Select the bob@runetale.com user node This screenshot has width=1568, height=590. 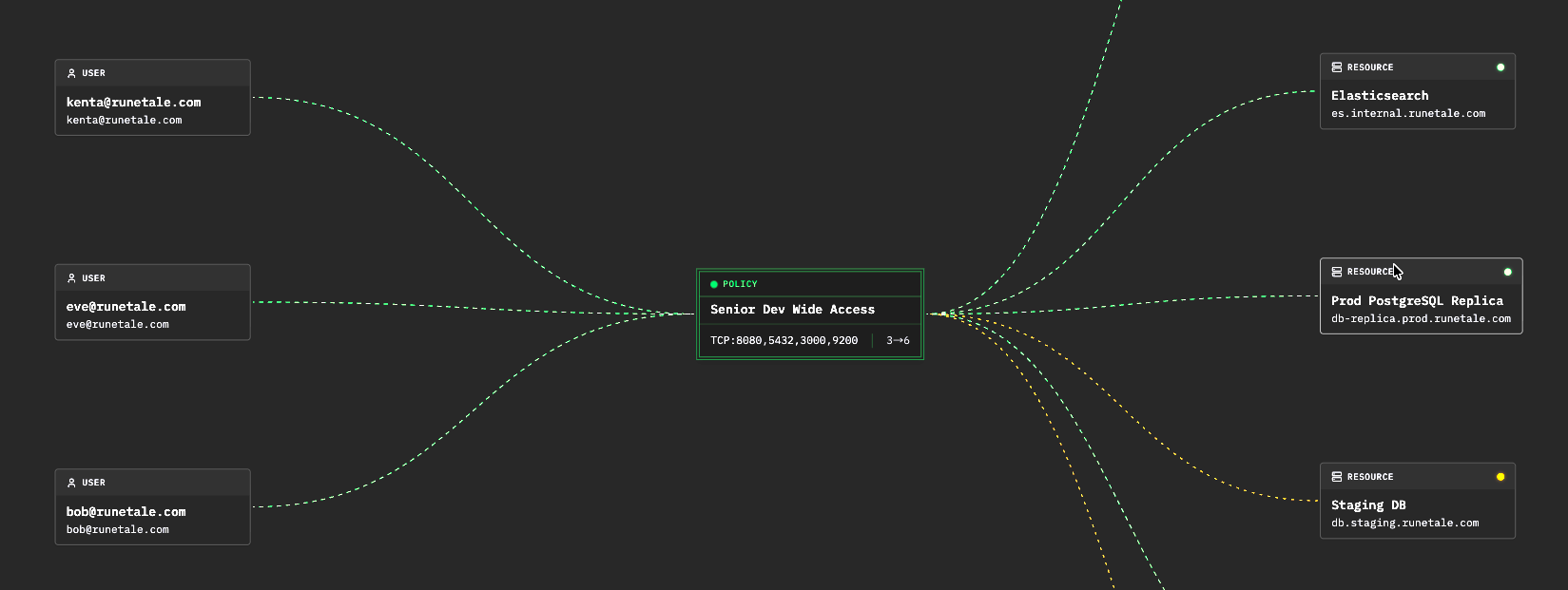tap(153, 507)
